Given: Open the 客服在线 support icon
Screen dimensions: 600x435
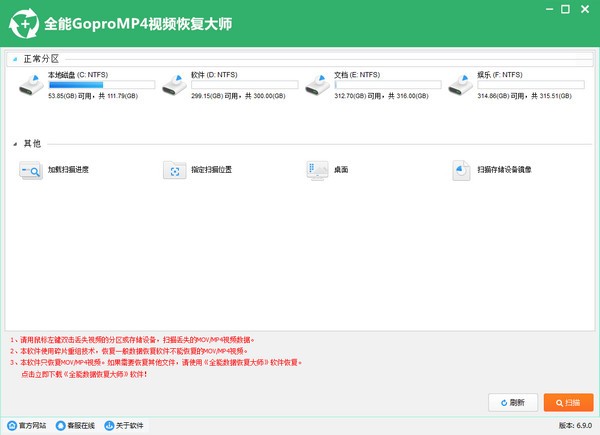Looking at the screenshot, I should 60,425.
